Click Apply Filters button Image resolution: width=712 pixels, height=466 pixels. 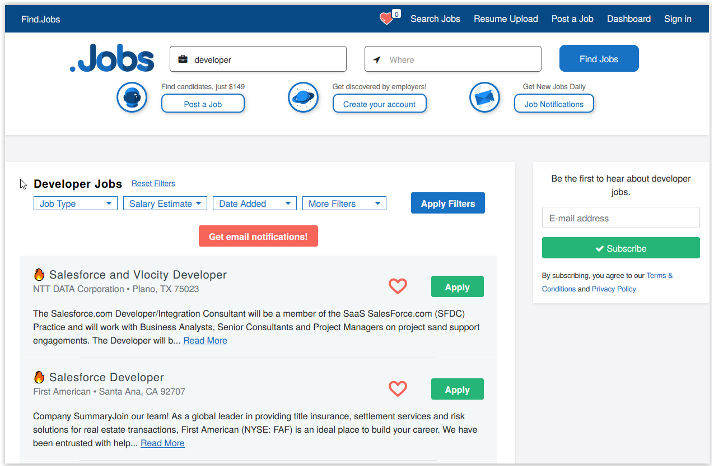pyautogui.click(x=448, y=203)
